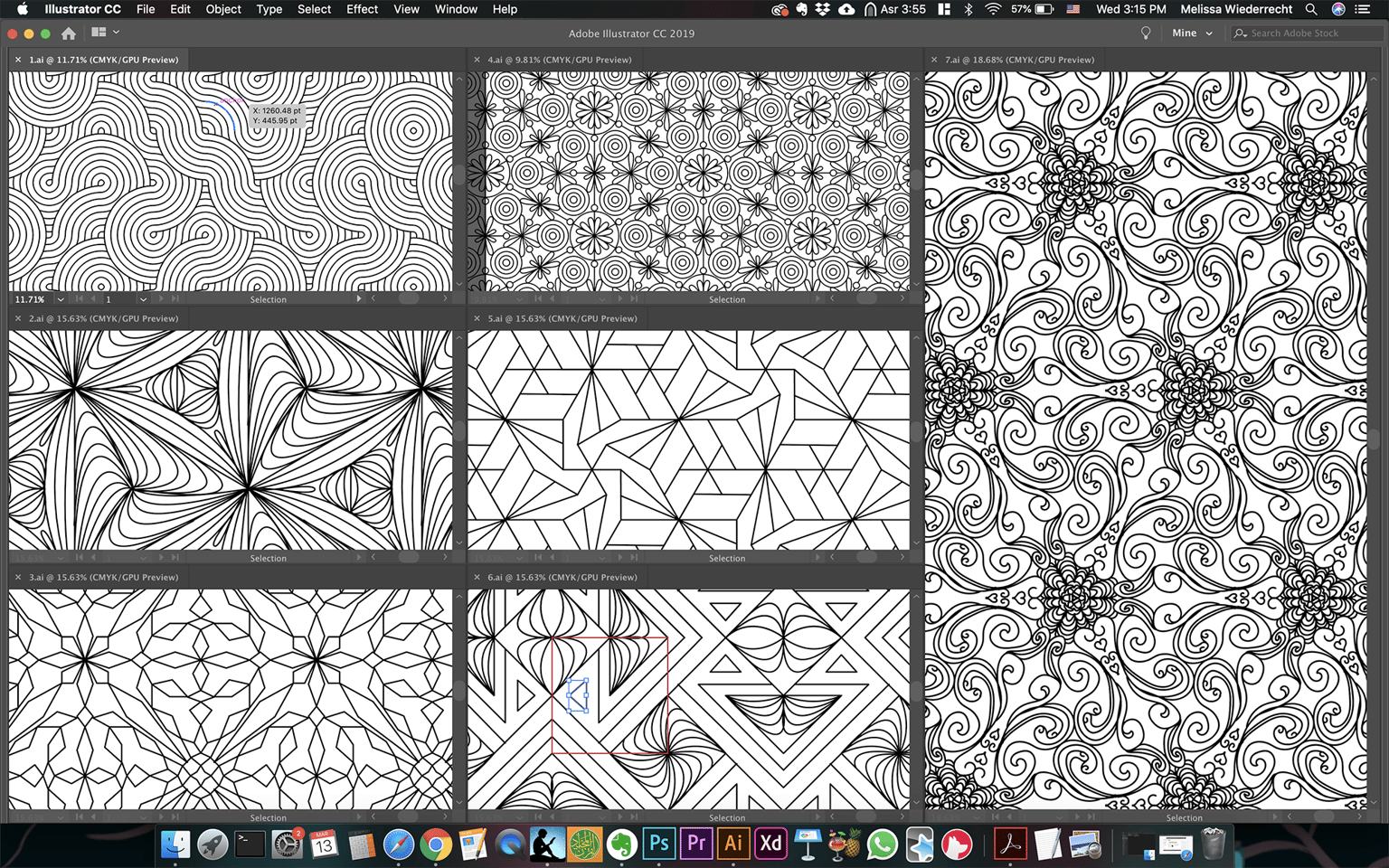Open the Mine workspace switcher dropdown
Screen dimensions: 1389x868
[x=1192, y=33]
